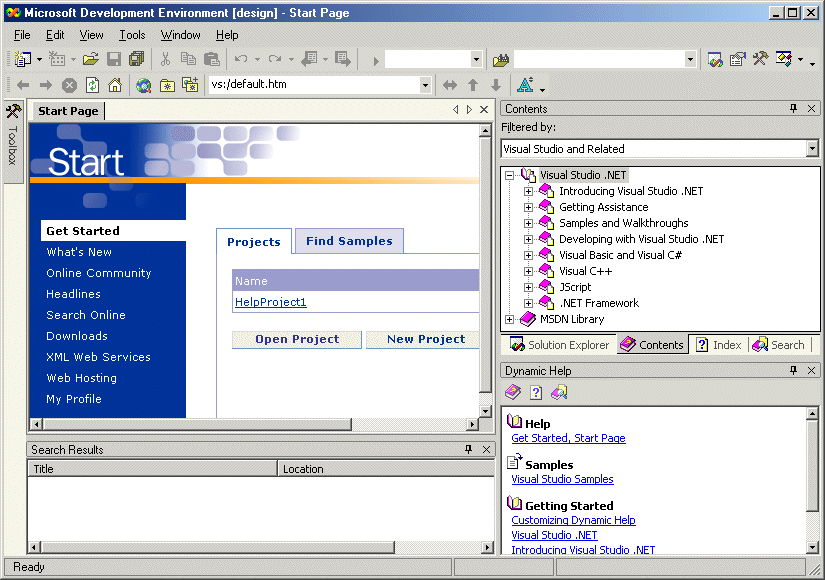Click the Find in Files binoculars-folder icon
825x580 pixels.
click(x=501, y=60)
